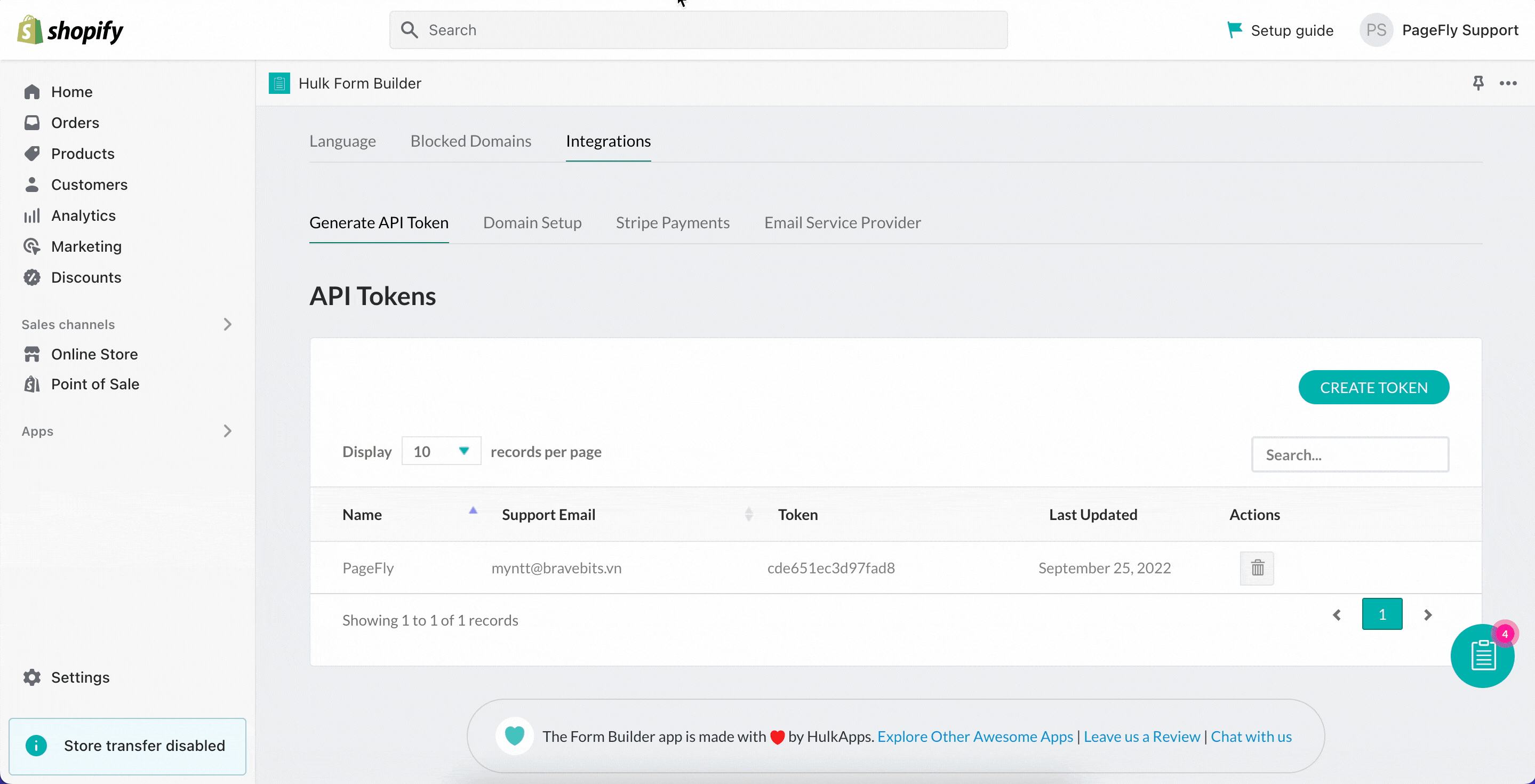Image resolution: width=1535 pixels, height=784 pixels.
Task: Delete the PageFly token with trash icon
Action: coord(1257,569)
